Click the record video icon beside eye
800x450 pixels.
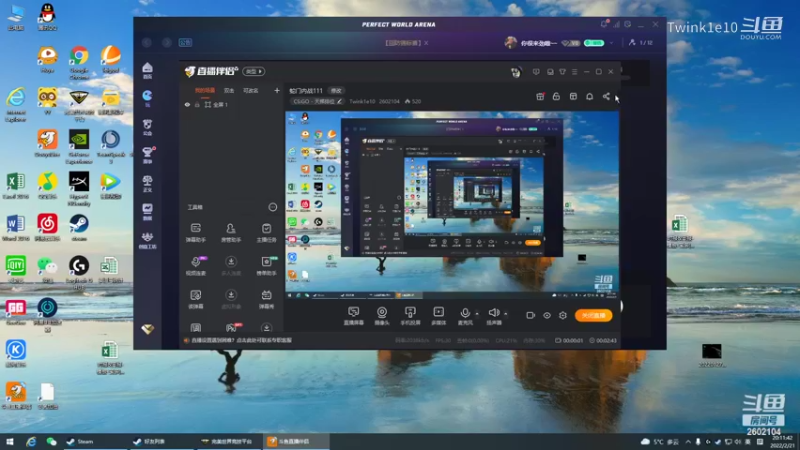[530, 315]
